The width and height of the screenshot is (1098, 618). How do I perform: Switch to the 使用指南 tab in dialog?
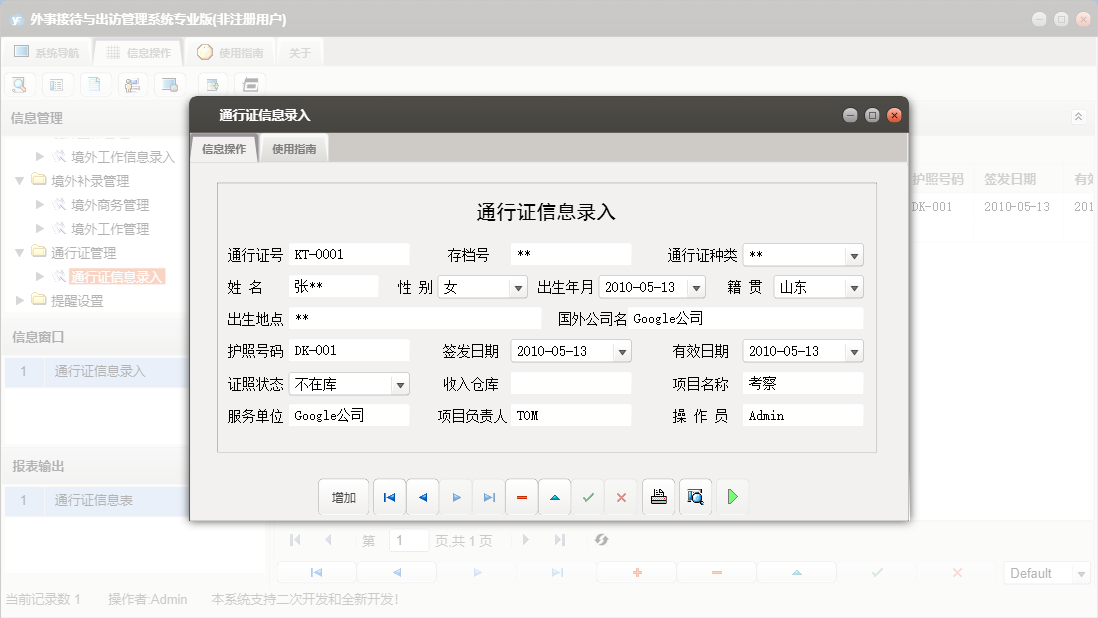(x=294, y=148)
